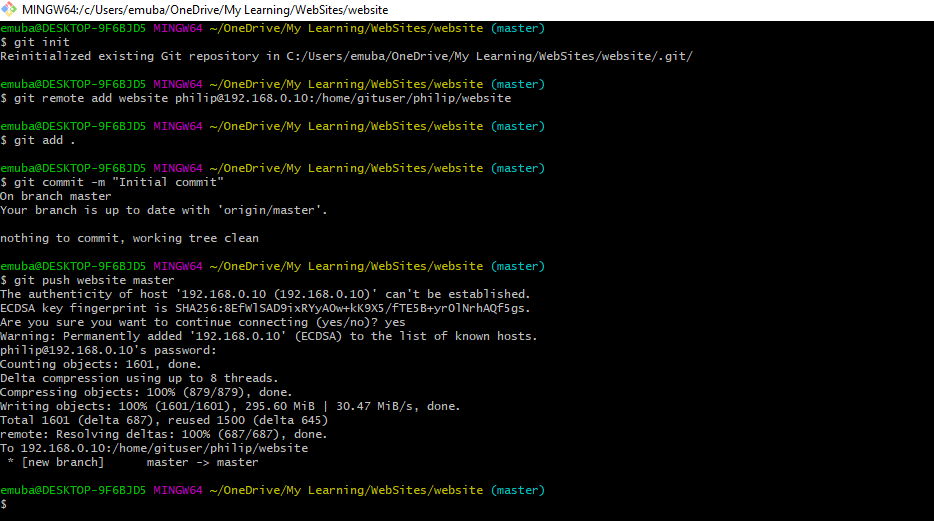The width and height of the screenshot is (934, 521).
Task: Click the '[new branch] master -> master' line
Action: [x=133, y=462]
